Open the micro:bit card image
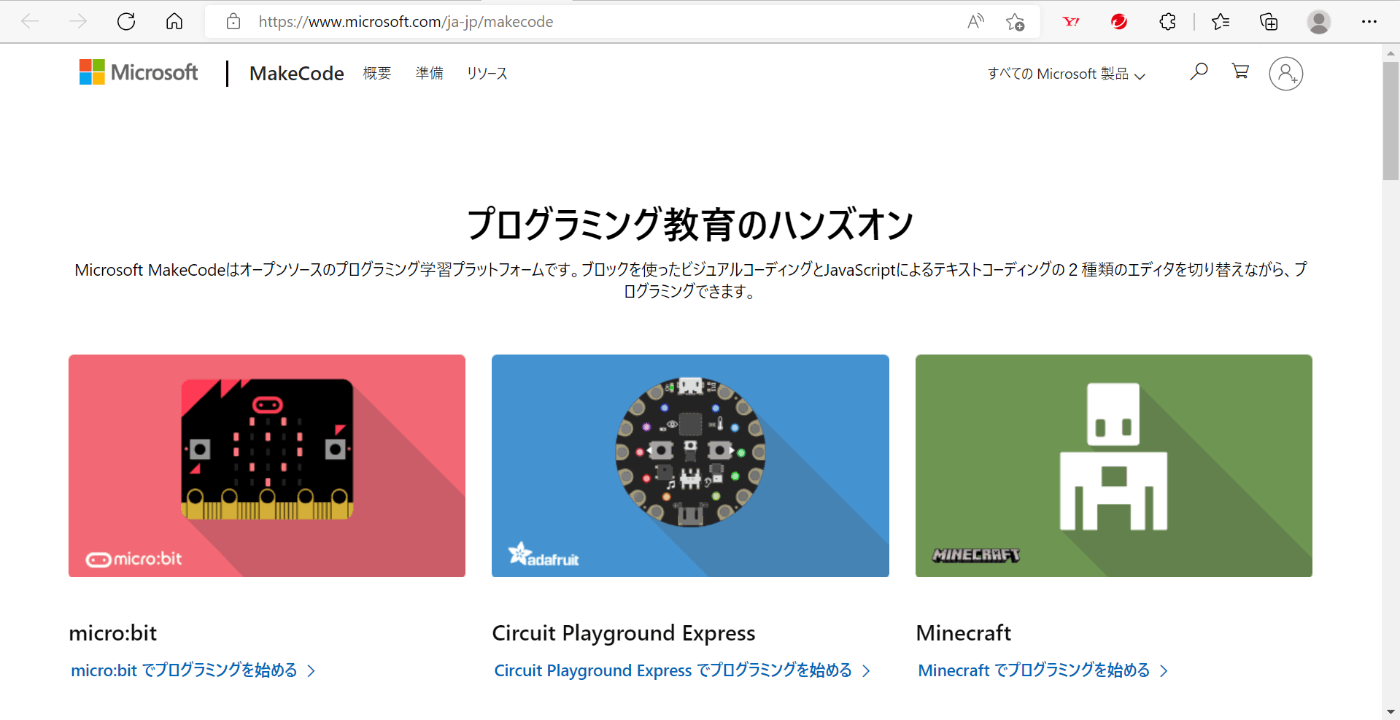 pos(267,466)
